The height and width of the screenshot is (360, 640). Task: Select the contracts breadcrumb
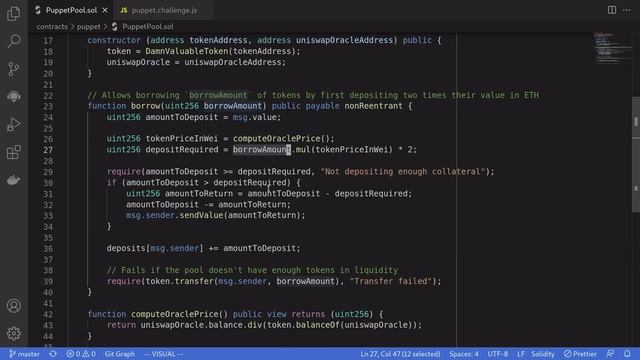(52, 27)
